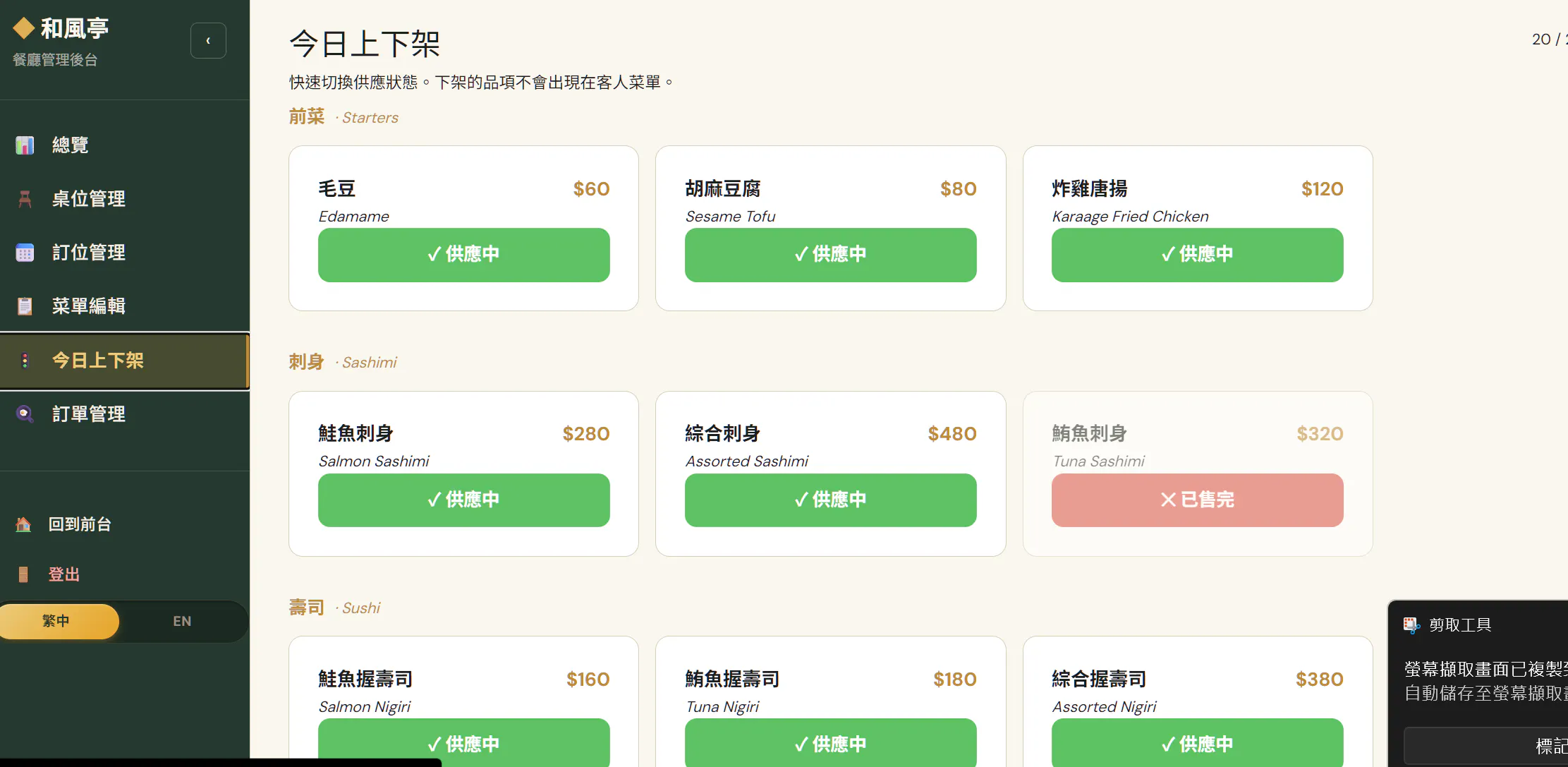Click the 訂單管理 magnifier icon
This screenshot has height=767, width=1568.
[x=25, y=414]
